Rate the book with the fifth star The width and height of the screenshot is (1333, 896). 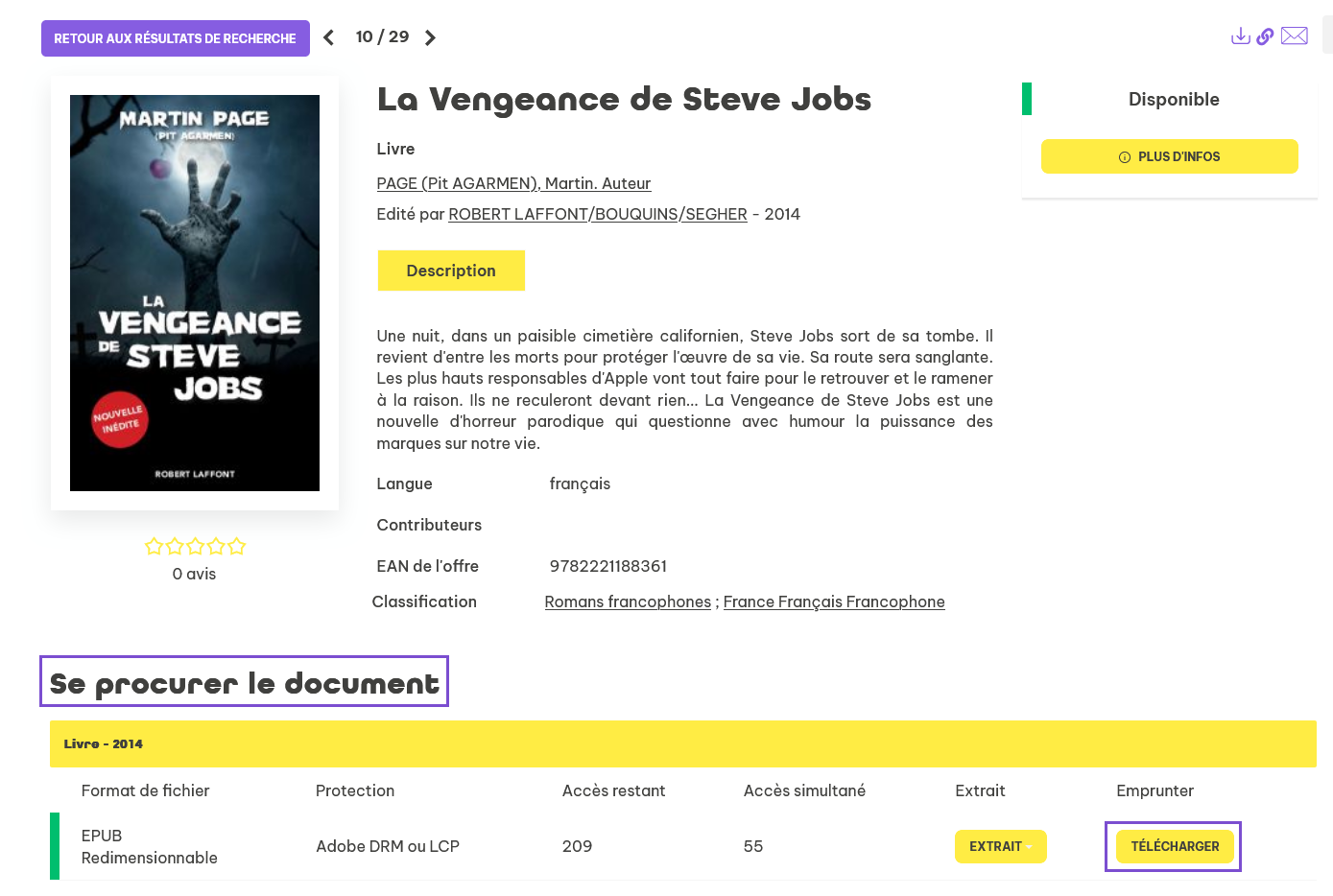[x=237, y=546]
